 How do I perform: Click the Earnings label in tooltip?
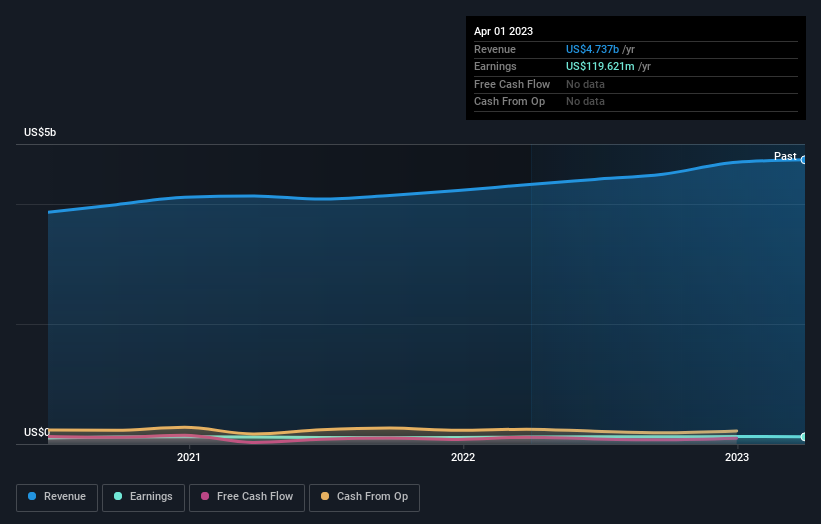(x=495, y=66)
